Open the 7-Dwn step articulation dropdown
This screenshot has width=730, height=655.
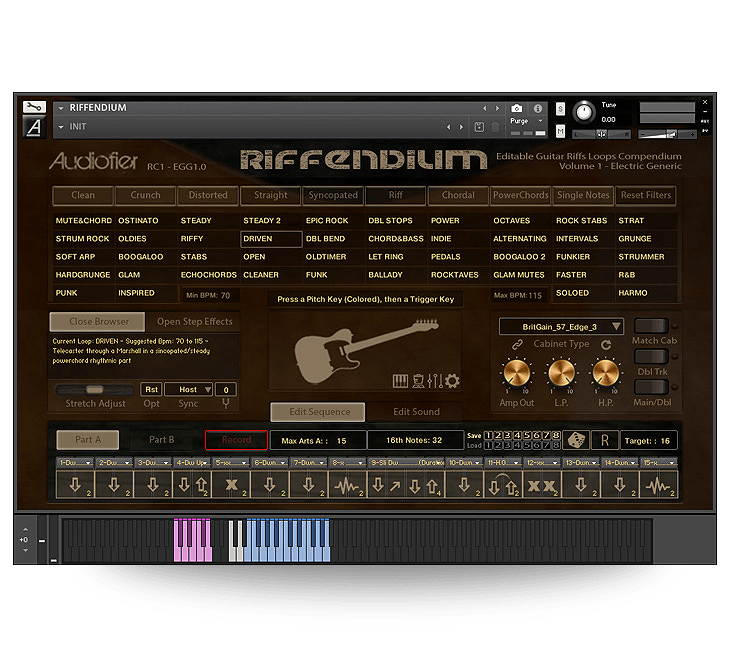click(x=309, y=463)
